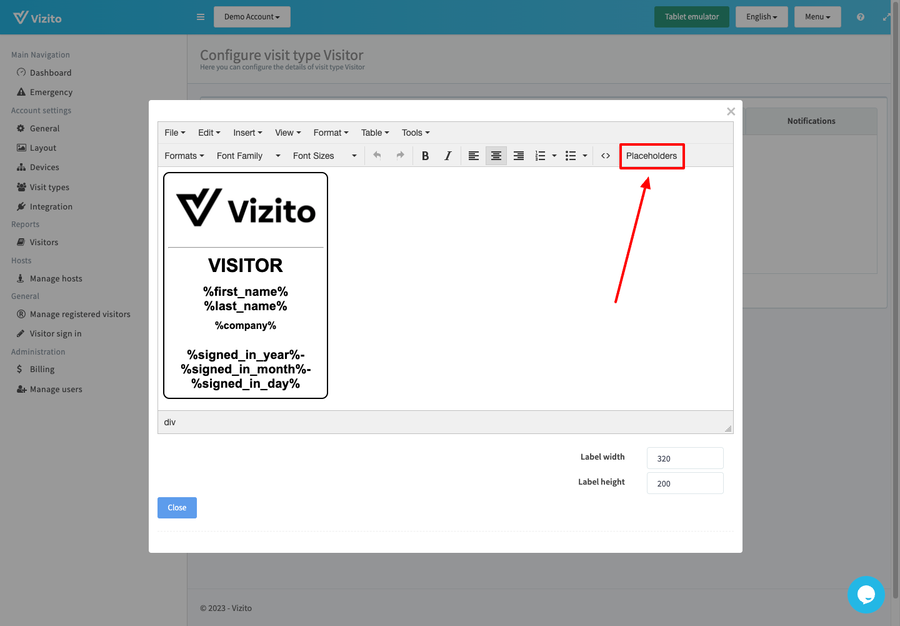Open source code view icon
Screen dimensions: 900x626
pyautogui.click(x=605, y=156)
